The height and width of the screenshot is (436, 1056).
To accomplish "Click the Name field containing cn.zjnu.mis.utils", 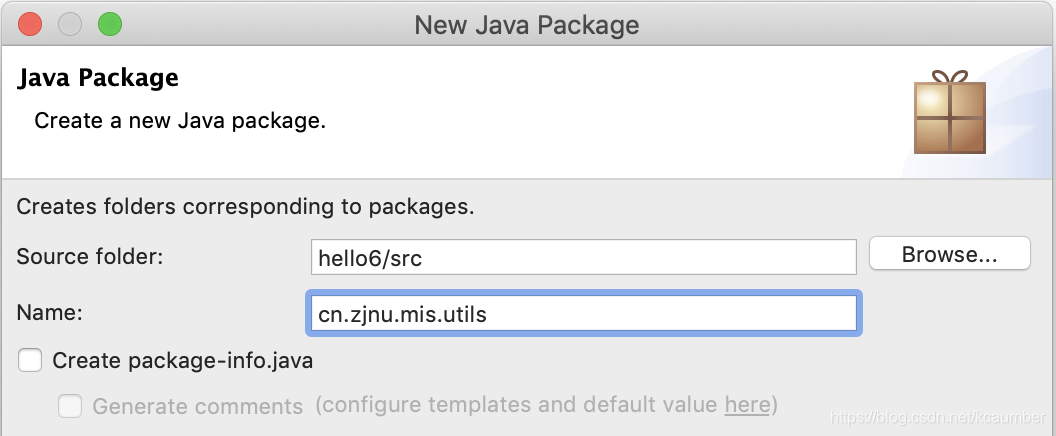I will click(583, 312).
